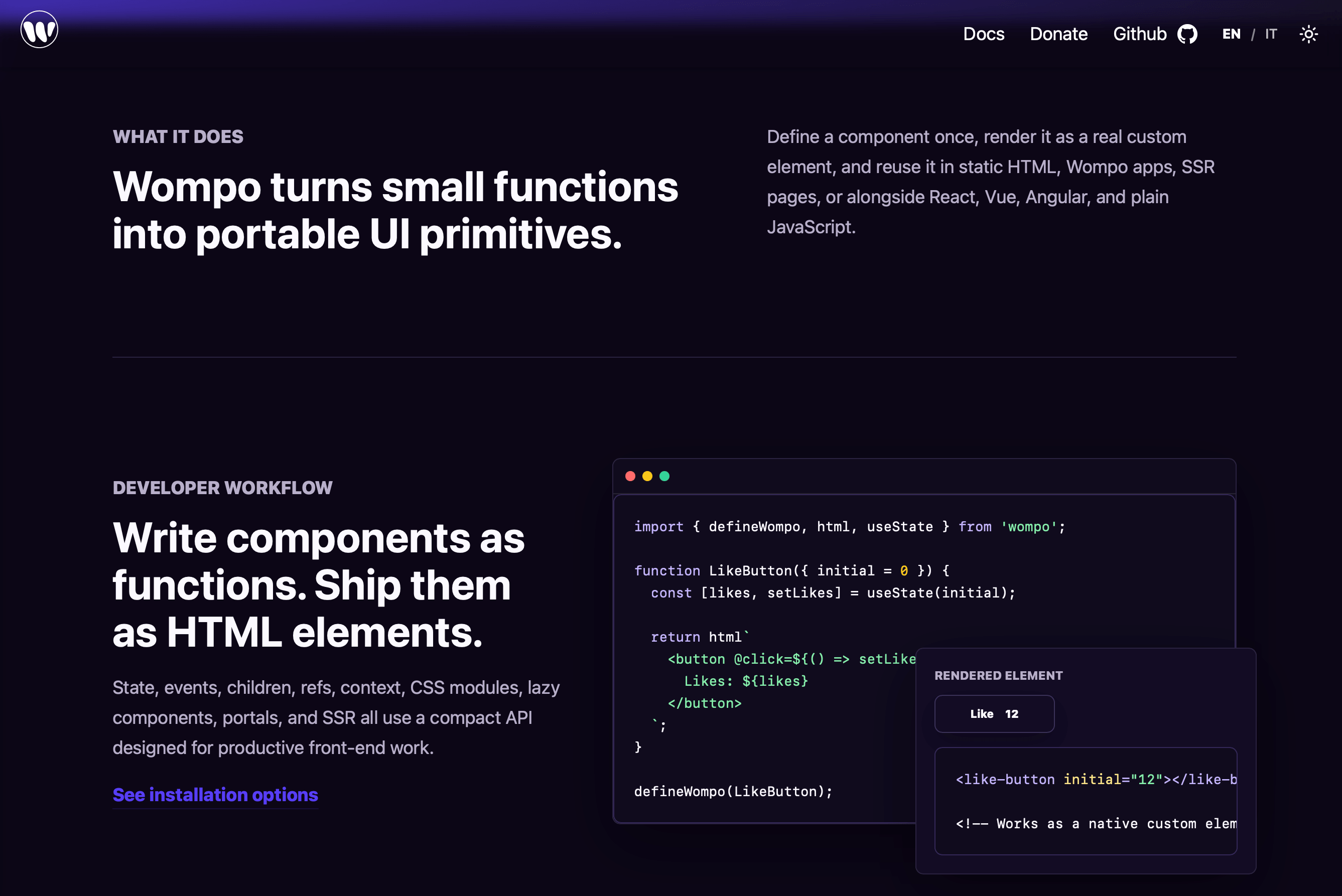Click the 'const [likes, setLikes]' code line
This screenshot has width=1342, height=896.
tap(833, 592)
